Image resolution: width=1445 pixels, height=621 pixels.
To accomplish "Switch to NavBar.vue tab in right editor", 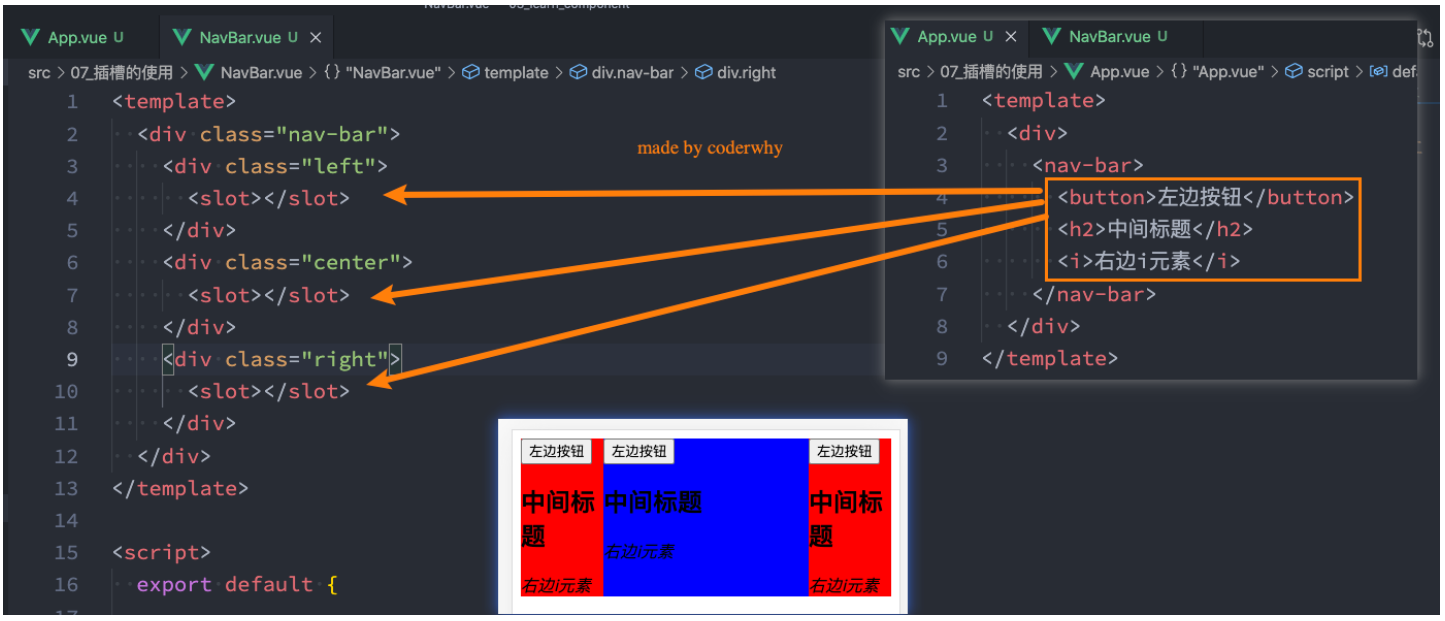I will pyautogui.click(x=1109, y=37).
